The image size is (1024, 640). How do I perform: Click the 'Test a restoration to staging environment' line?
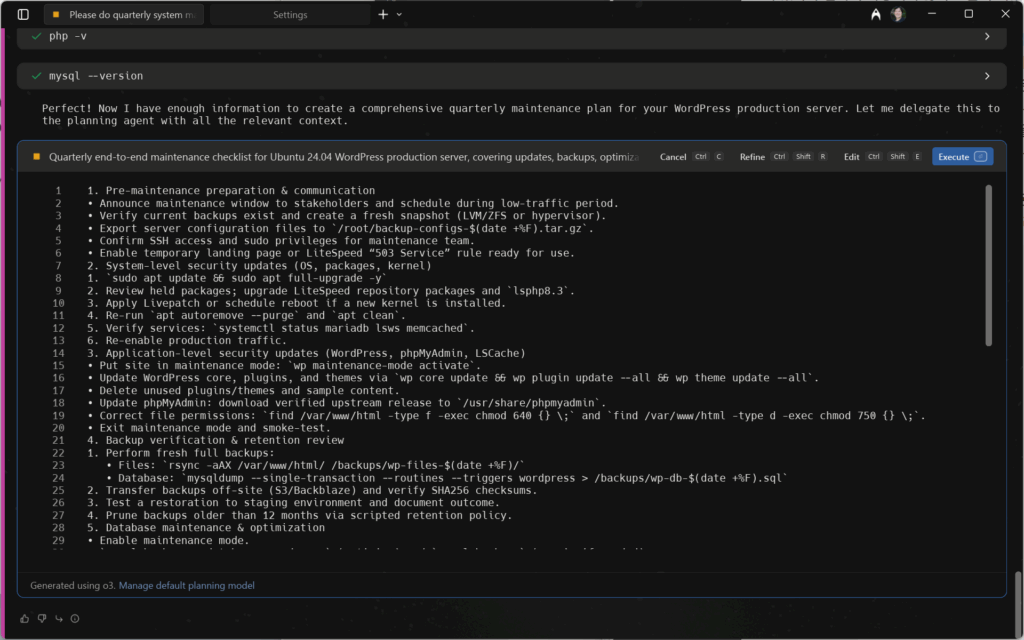293,503
